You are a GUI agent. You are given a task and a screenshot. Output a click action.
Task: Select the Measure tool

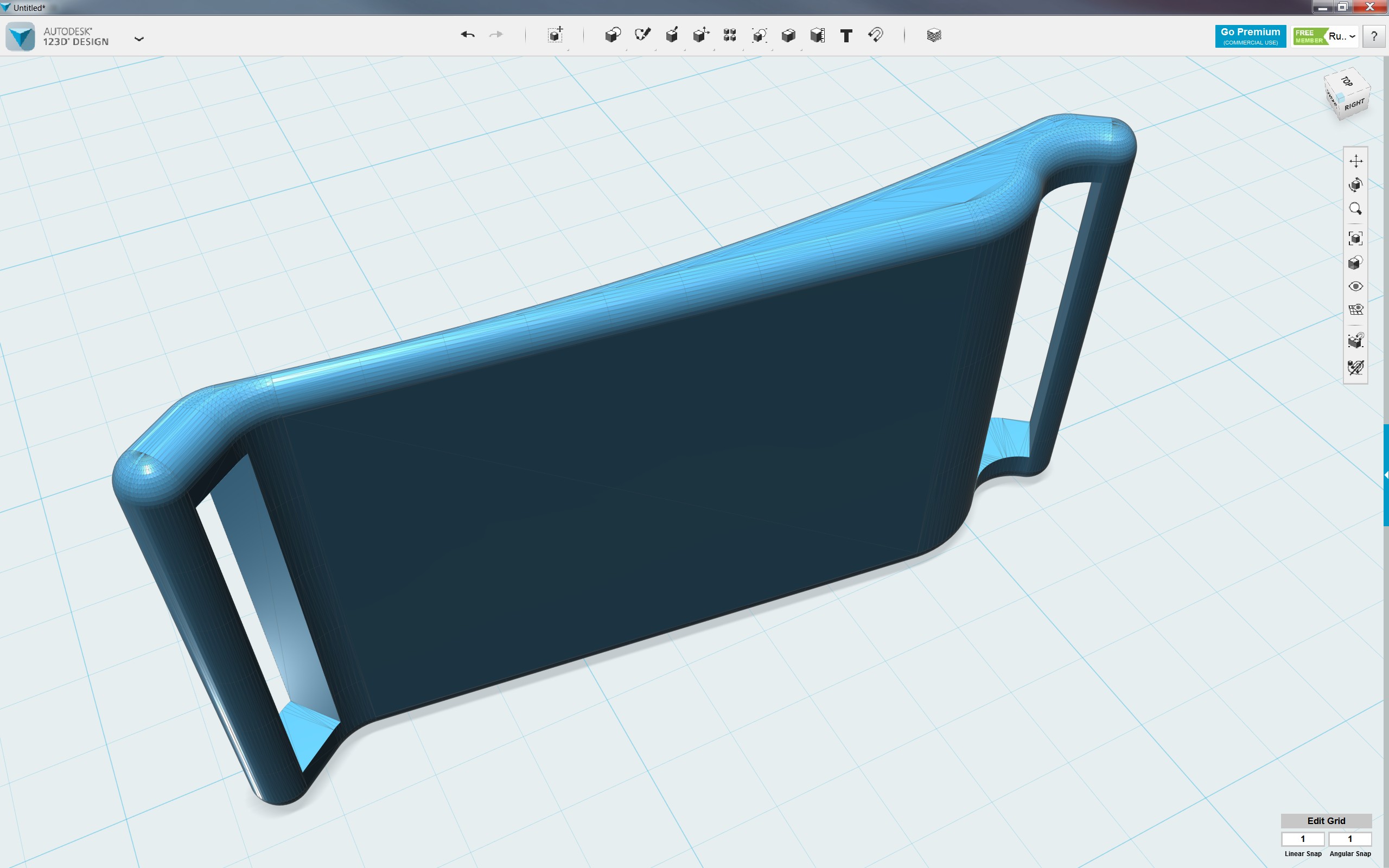pos(817,36)
